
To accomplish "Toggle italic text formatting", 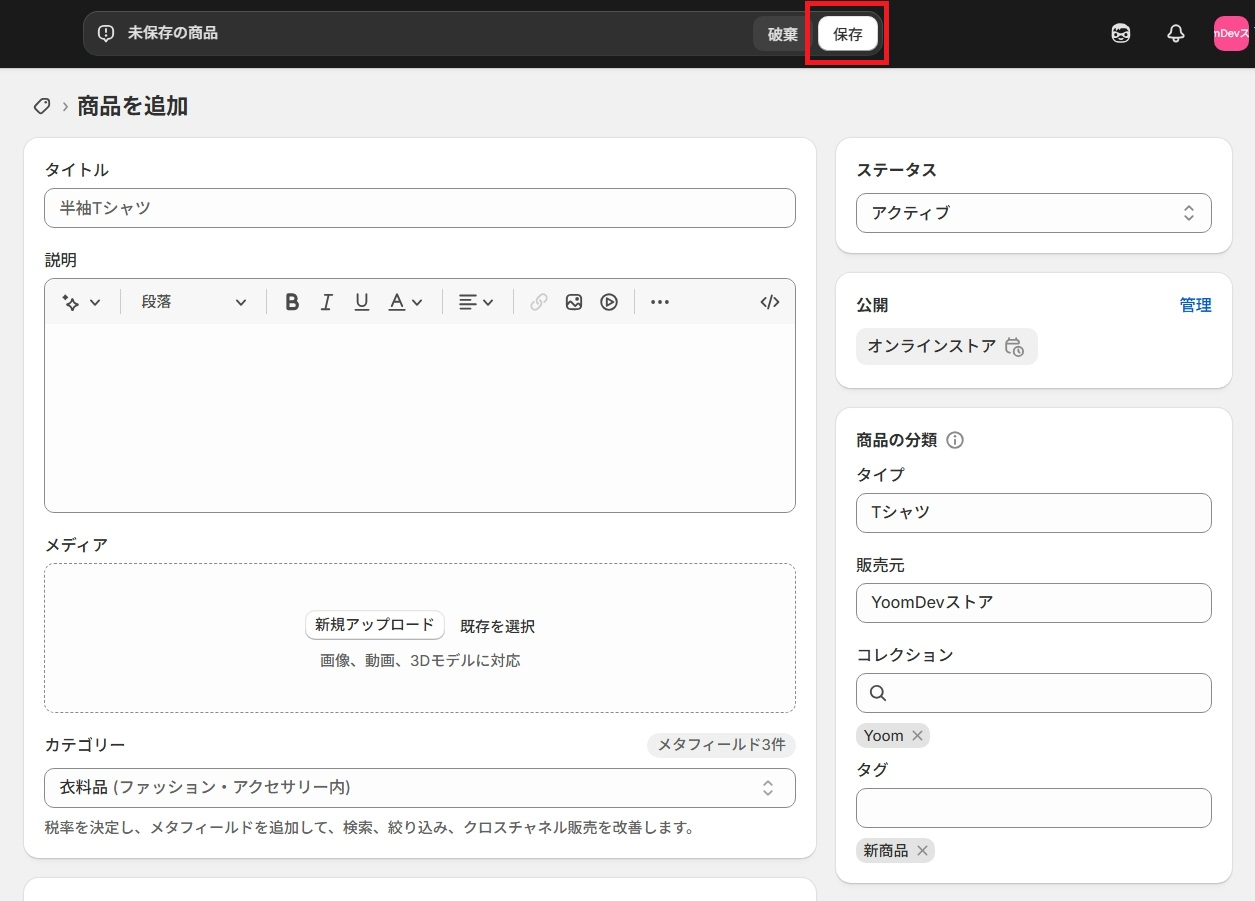I will pos(326,302).
